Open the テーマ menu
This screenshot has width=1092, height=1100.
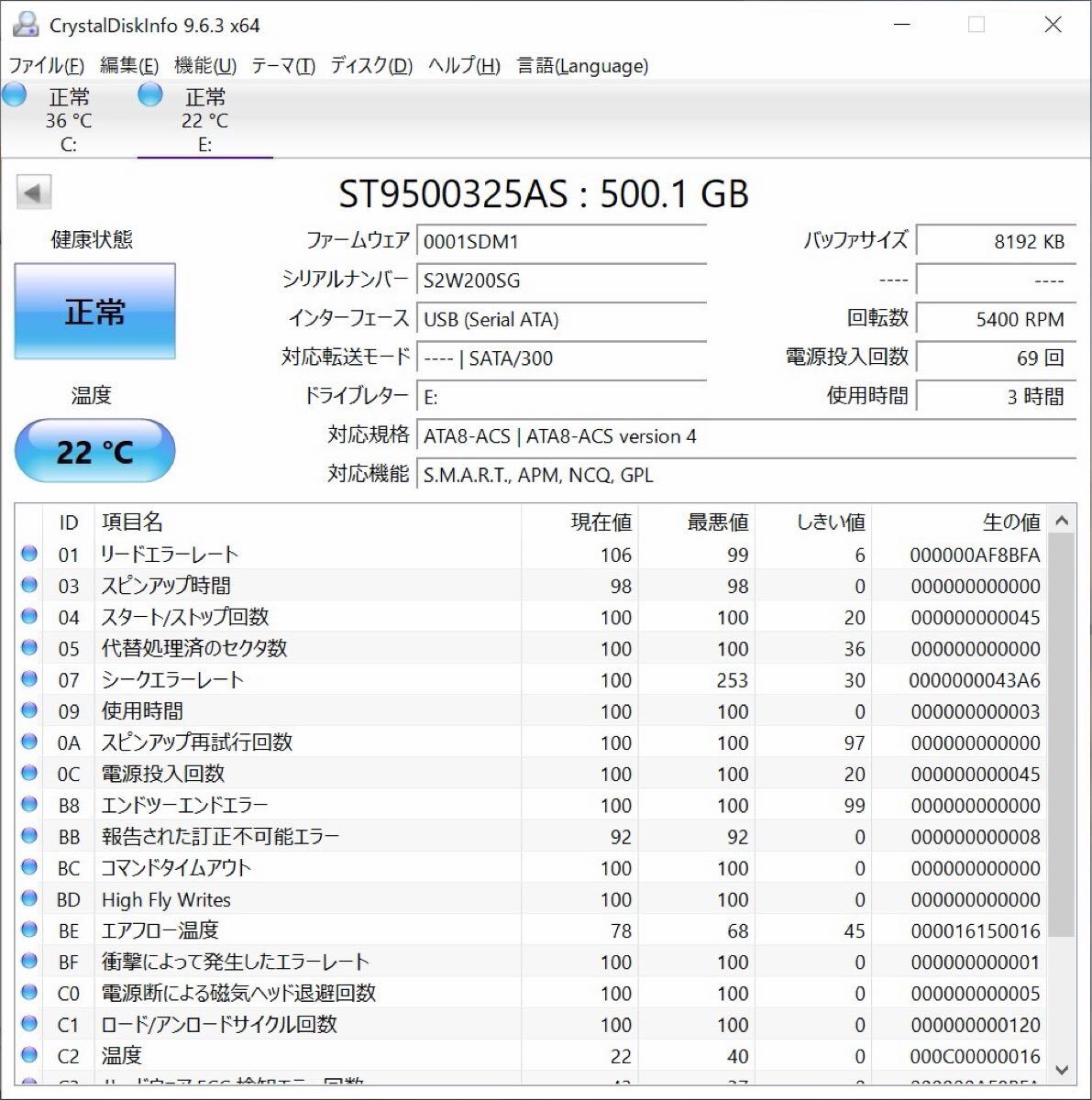click(284, 65)
